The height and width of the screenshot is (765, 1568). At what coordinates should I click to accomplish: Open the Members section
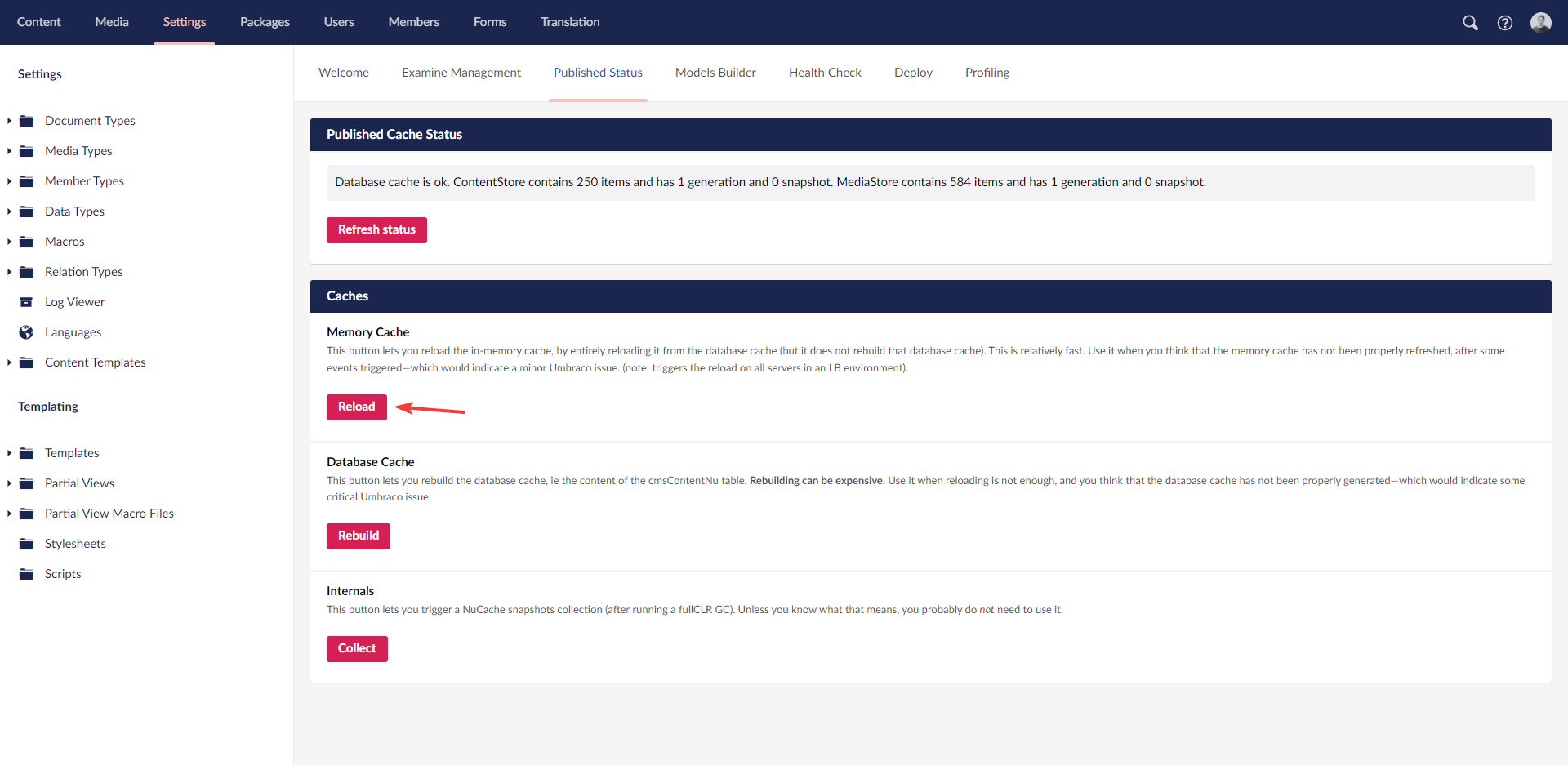point(414,22)
